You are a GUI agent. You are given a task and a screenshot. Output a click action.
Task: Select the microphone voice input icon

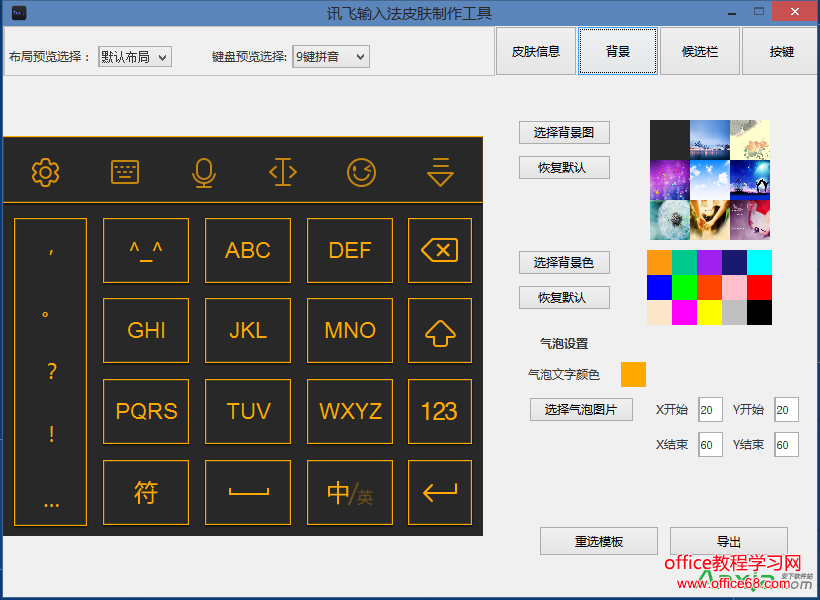(203, 172)
